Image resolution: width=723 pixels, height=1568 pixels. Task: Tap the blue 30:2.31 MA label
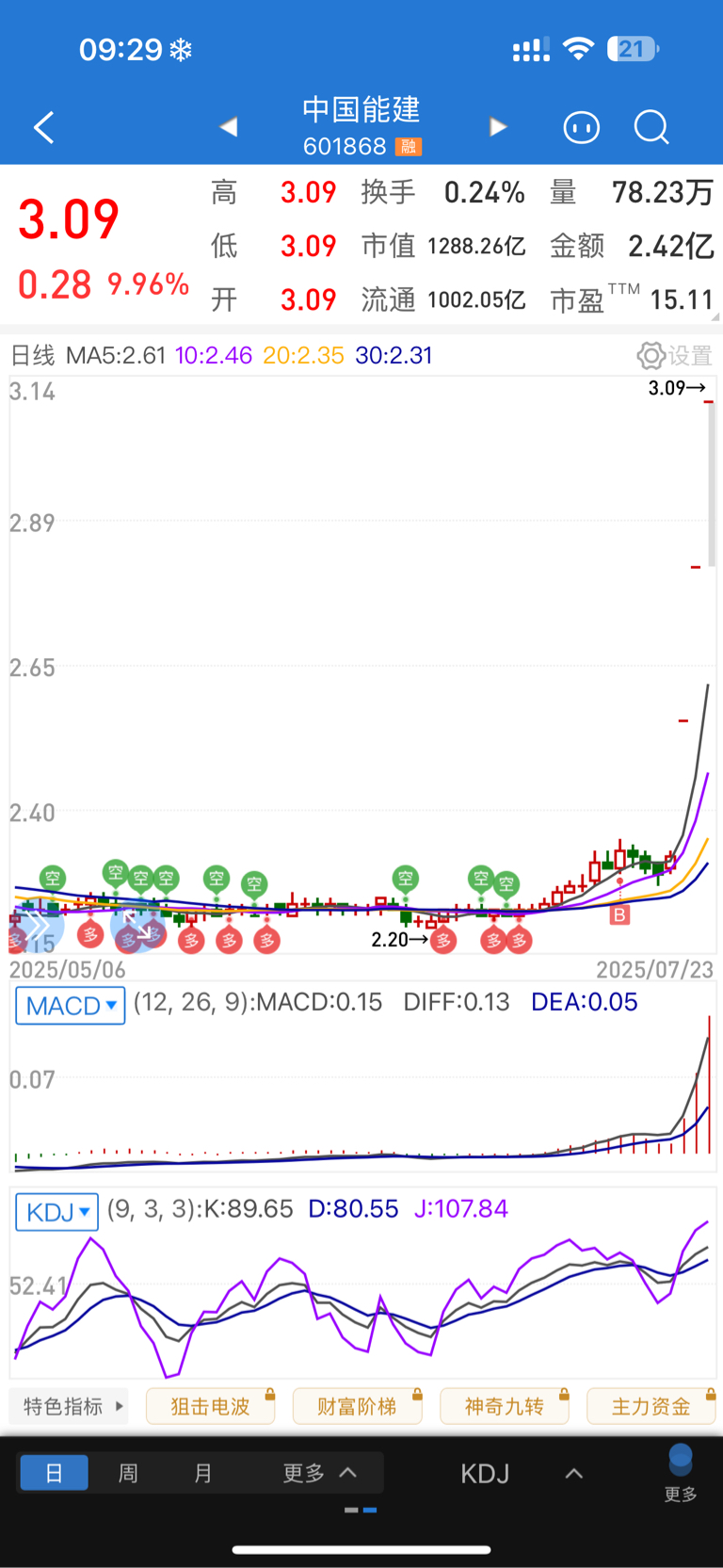394,356
